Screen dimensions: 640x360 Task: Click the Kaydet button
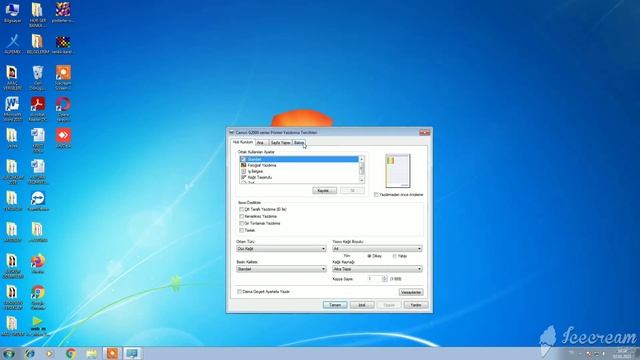[x=324, y=191]
